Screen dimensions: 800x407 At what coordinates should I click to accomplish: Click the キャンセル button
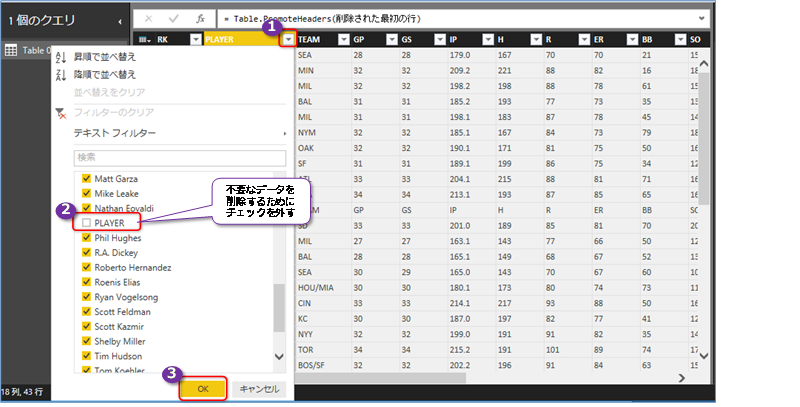tap(259, 389)
